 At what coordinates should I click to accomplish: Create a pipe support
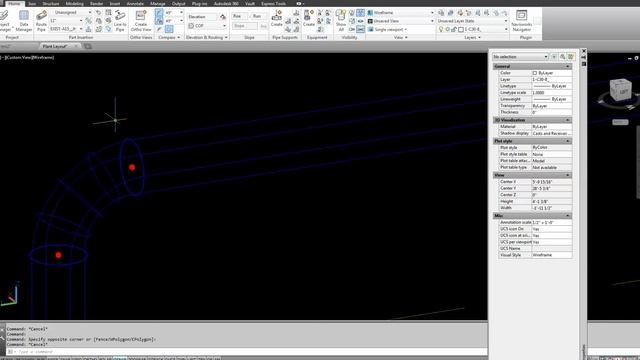(x=276, y=18)
